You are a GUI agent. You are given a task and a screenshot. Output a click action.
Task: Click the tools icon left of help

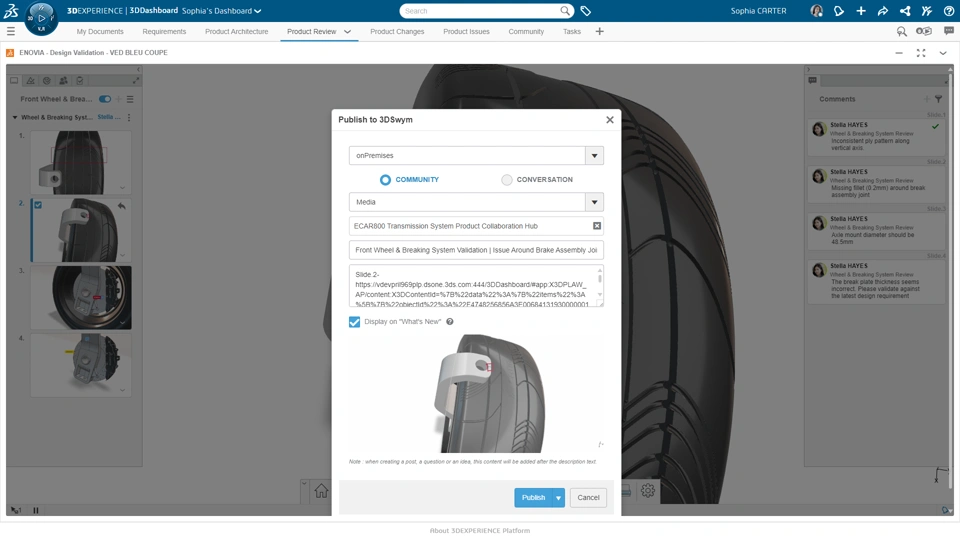coord(927,11)
